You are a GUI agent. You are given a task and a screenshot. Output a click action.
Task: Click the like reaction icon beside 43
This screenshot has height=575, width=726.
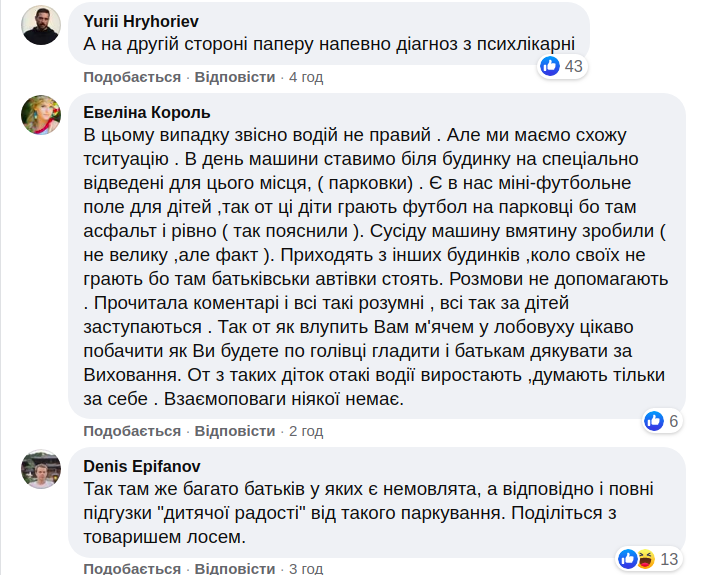click(550, 66)
